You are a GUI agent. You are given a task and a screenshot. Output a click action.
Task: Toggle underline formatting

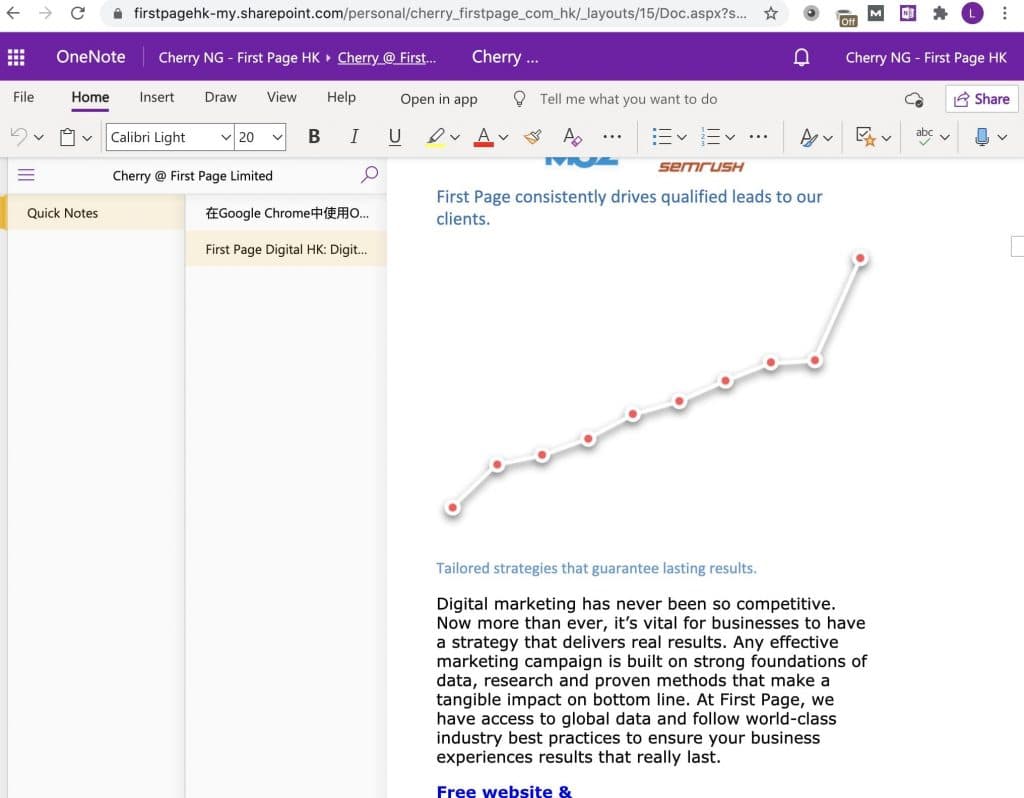[x=394, y=137]
